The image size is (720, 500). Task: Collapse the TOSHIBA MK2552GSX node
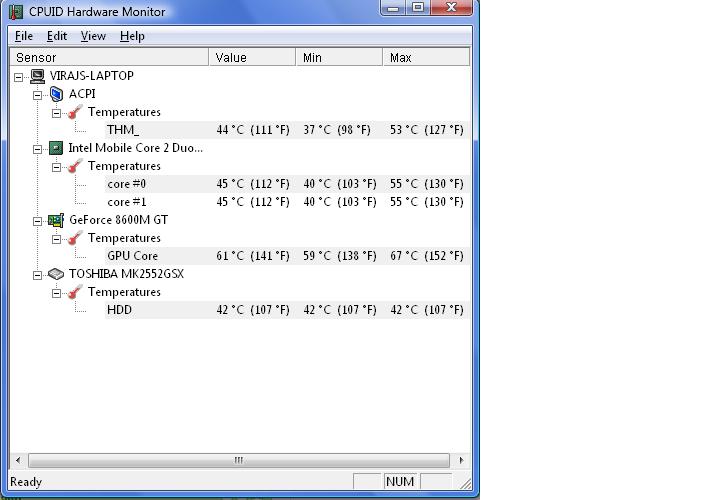point(37,275)
